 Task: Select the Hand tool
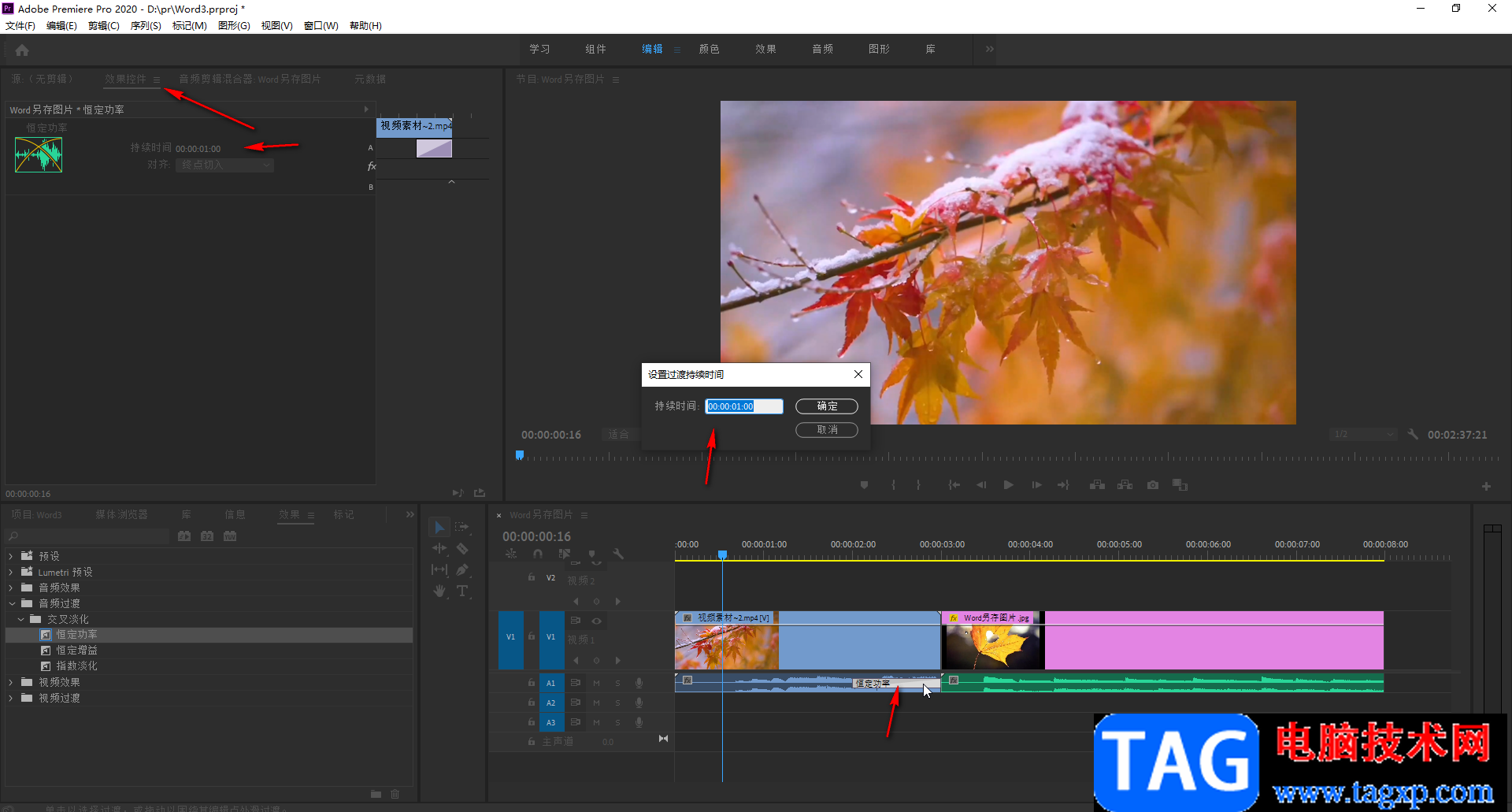439,591
